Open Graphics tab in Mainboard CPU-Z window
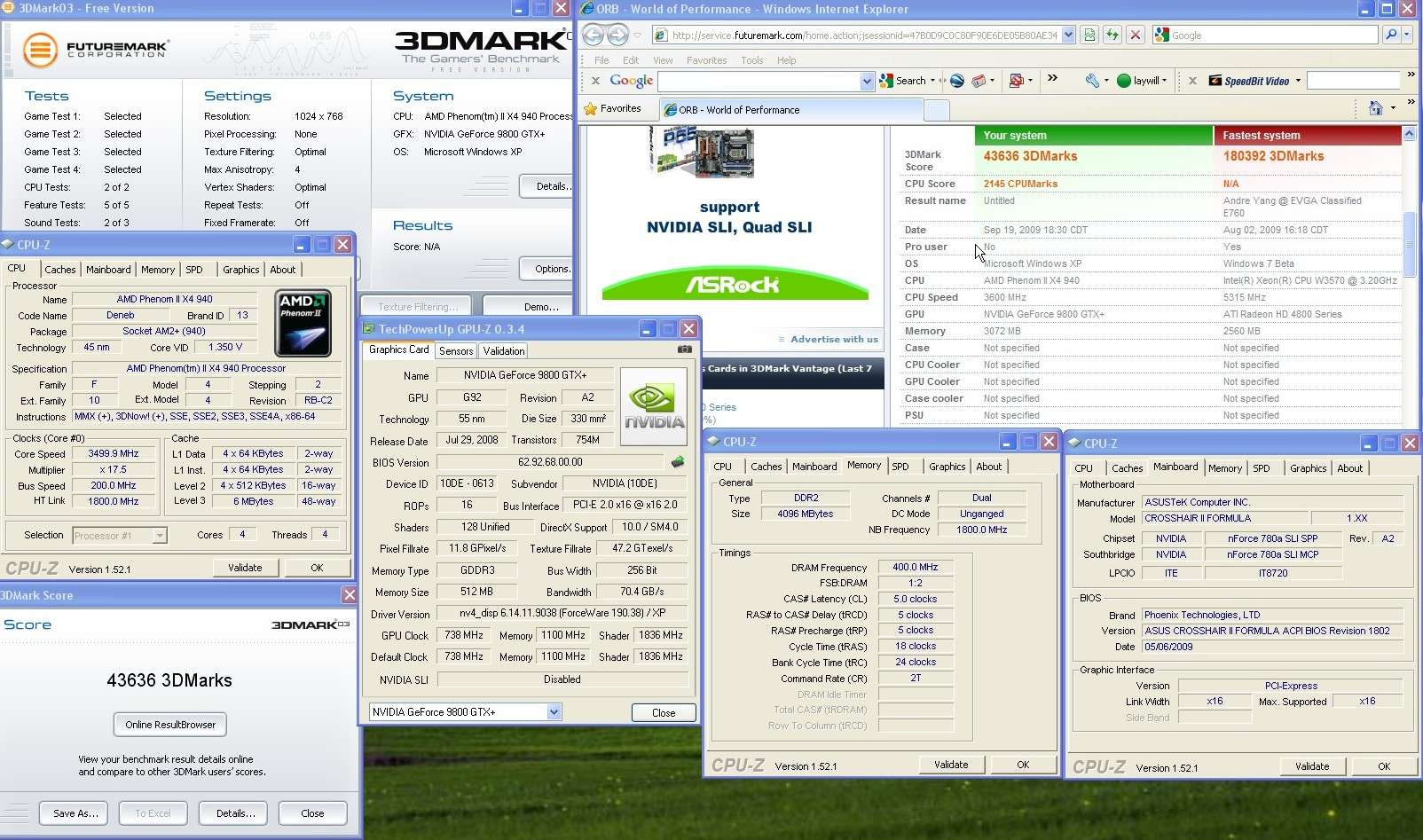1423x840 pixels. 1308,467
